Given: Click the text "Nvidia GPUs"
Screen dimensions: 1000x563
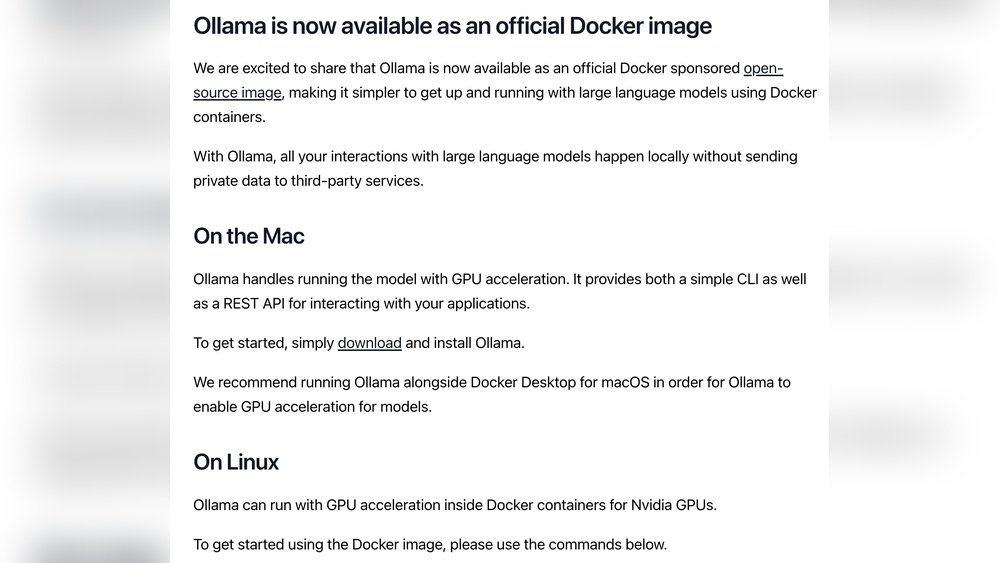Looking at the screenshot, I should point(674,505).
